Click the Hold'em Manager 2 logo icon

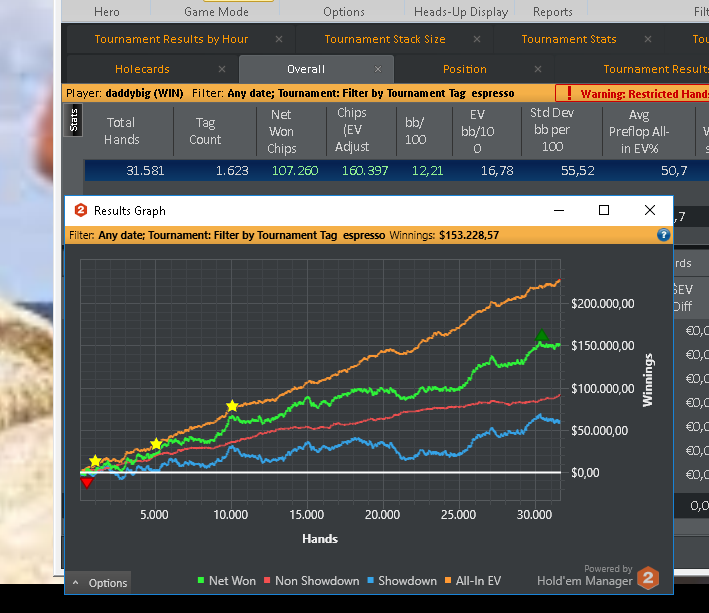[x=648, y=578]
